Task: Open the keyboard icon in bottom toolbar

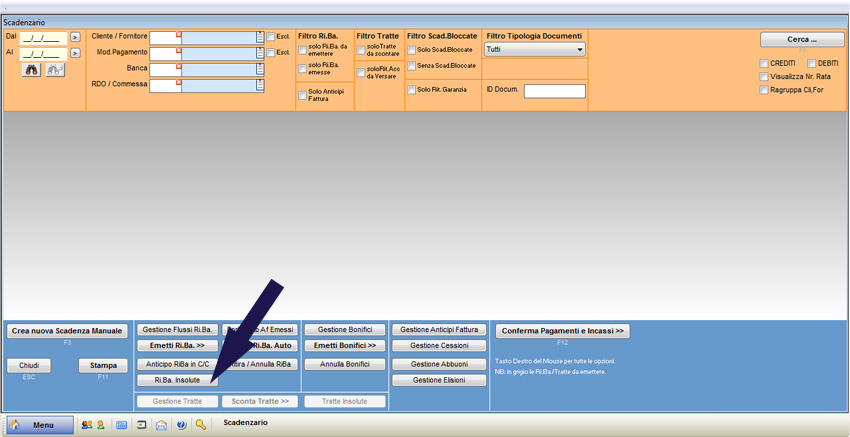Action: pos(121,425)
